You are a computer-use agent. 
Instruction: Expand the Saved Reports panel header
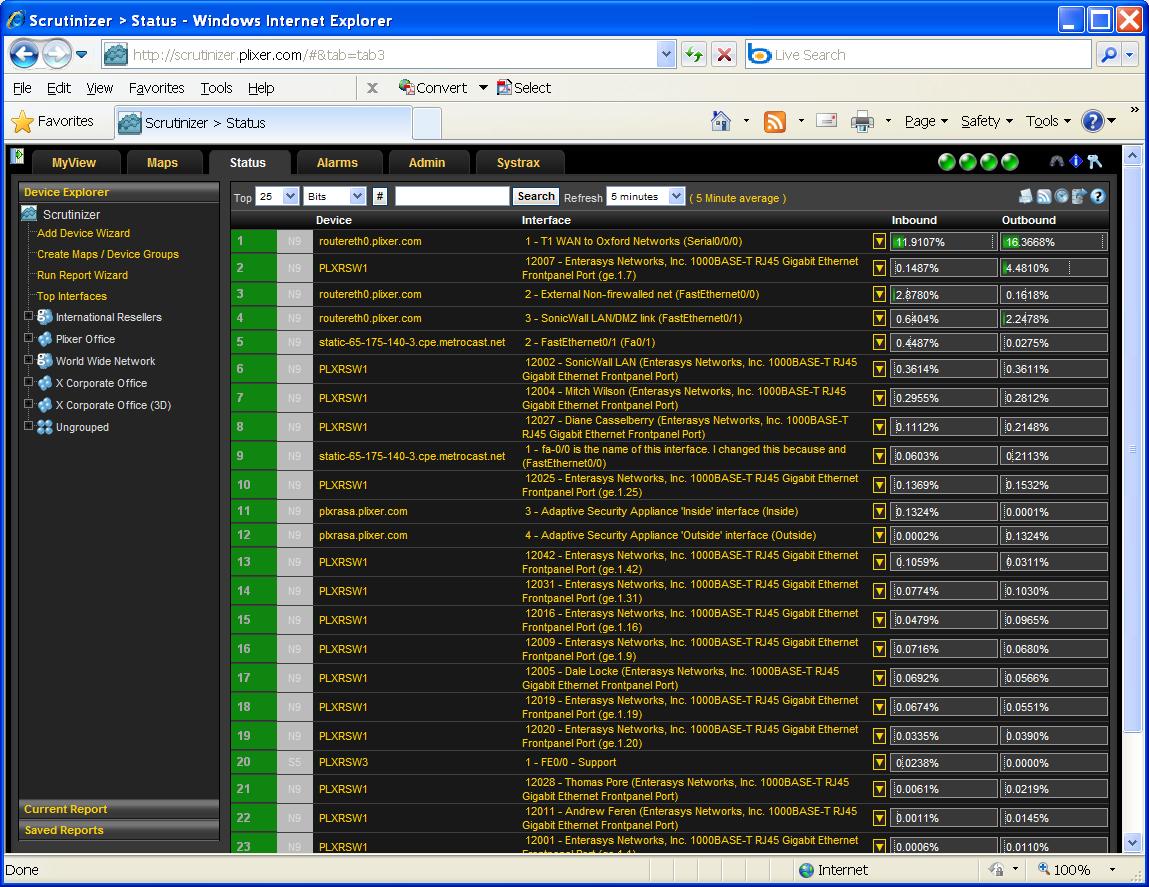click(x=119, y=831)
